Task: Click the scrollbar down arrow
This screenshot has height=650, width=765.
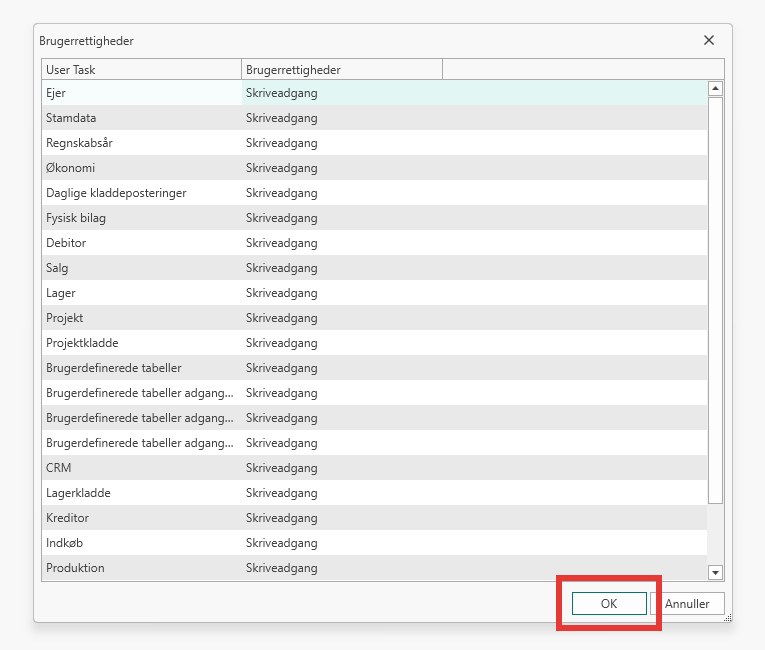Action: point(715,572)
